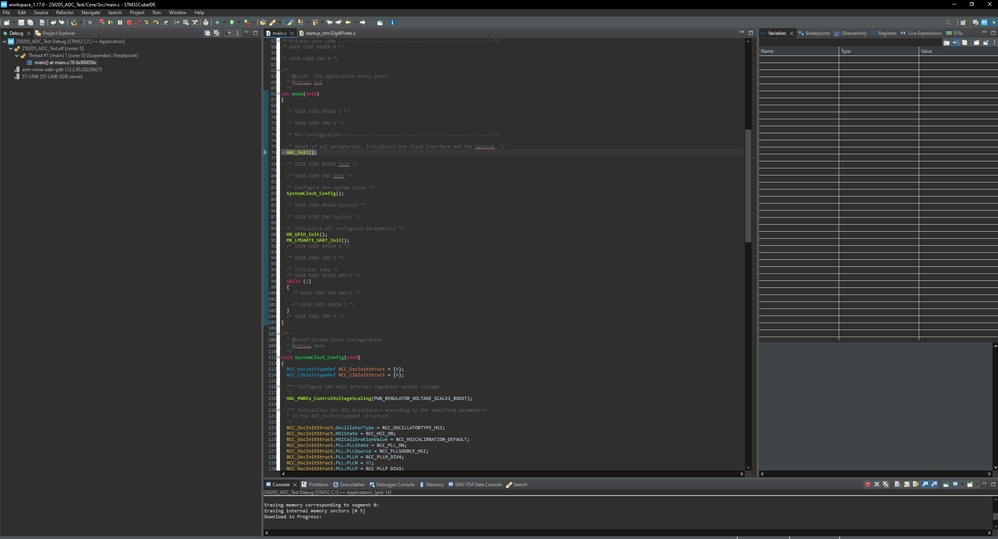The image size is (998, 539).
Task: Toggle Show Type Names in Variables toolbar
Action: click(947, 42)
